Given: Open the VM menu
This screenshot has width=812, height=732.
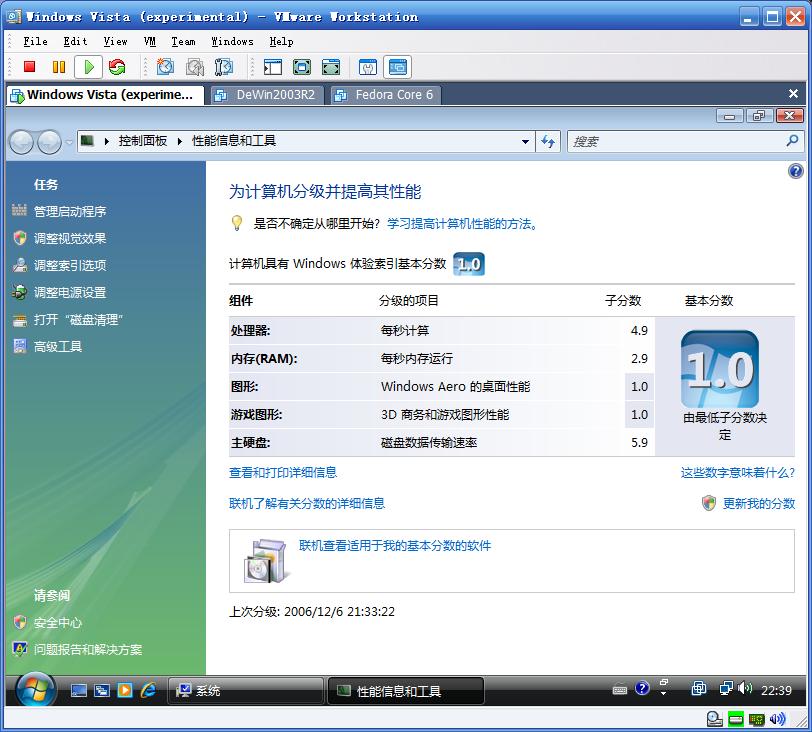Looking at the screenshot, I should click(x=150, y=41).
